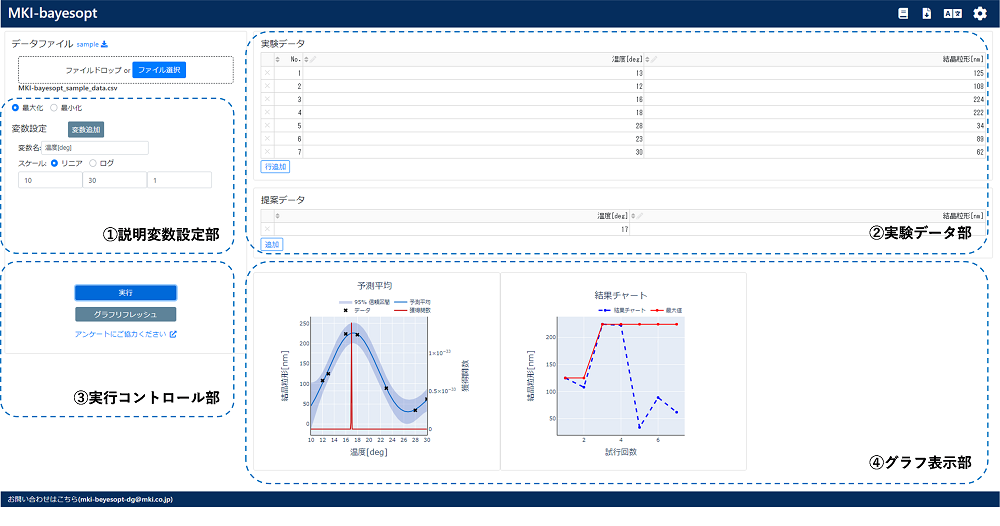Viewport: 1000px width, 526px height.
Task: Click the file download icon in header
Action: click(927, 13)
